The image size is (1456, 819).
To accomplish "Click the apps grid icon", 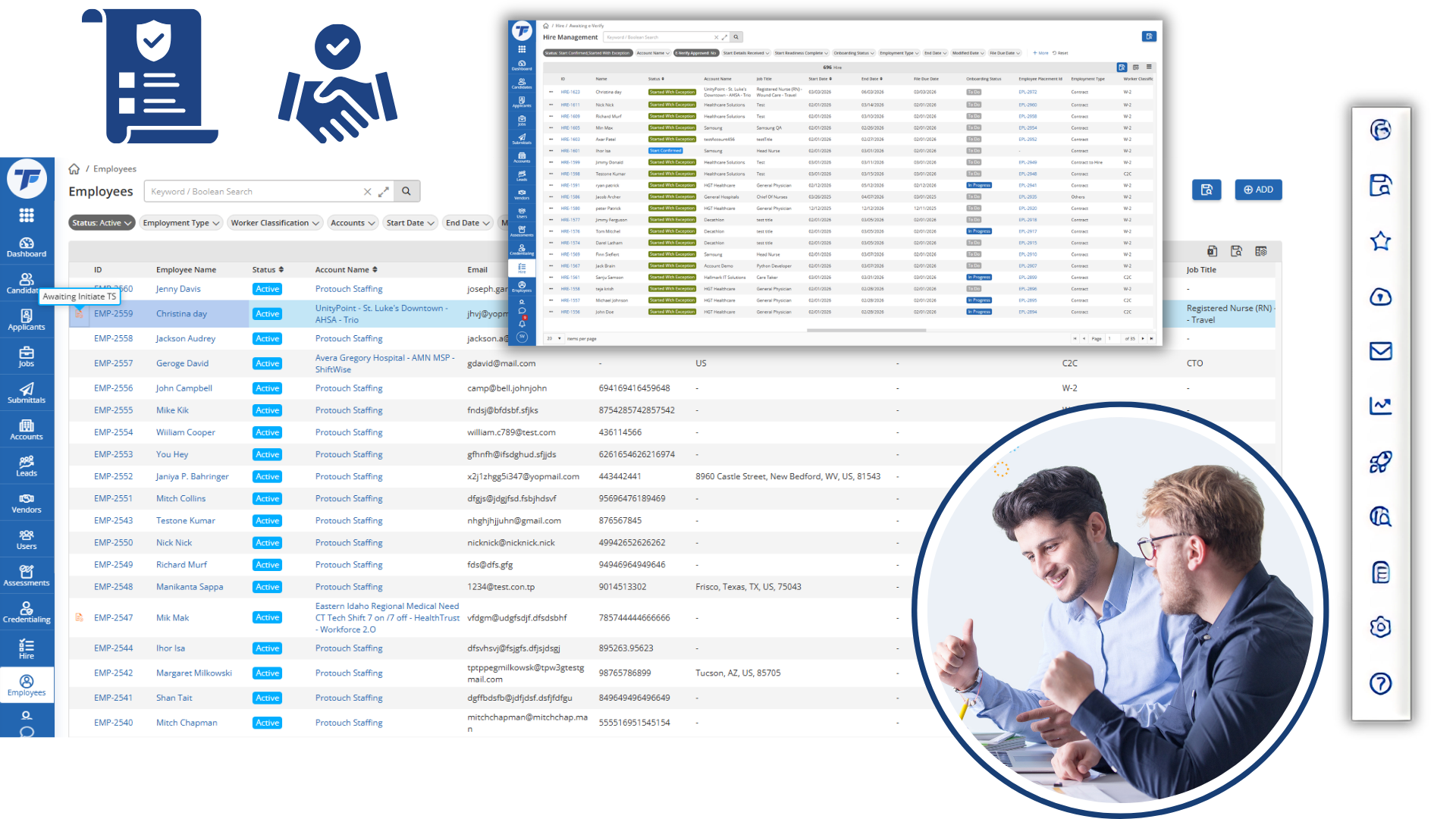I will click(27, 215).
